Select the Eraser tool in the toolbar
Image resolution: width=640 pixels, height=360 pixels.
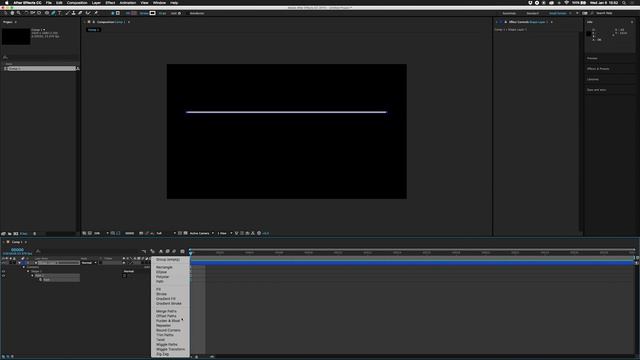[80, 13]
